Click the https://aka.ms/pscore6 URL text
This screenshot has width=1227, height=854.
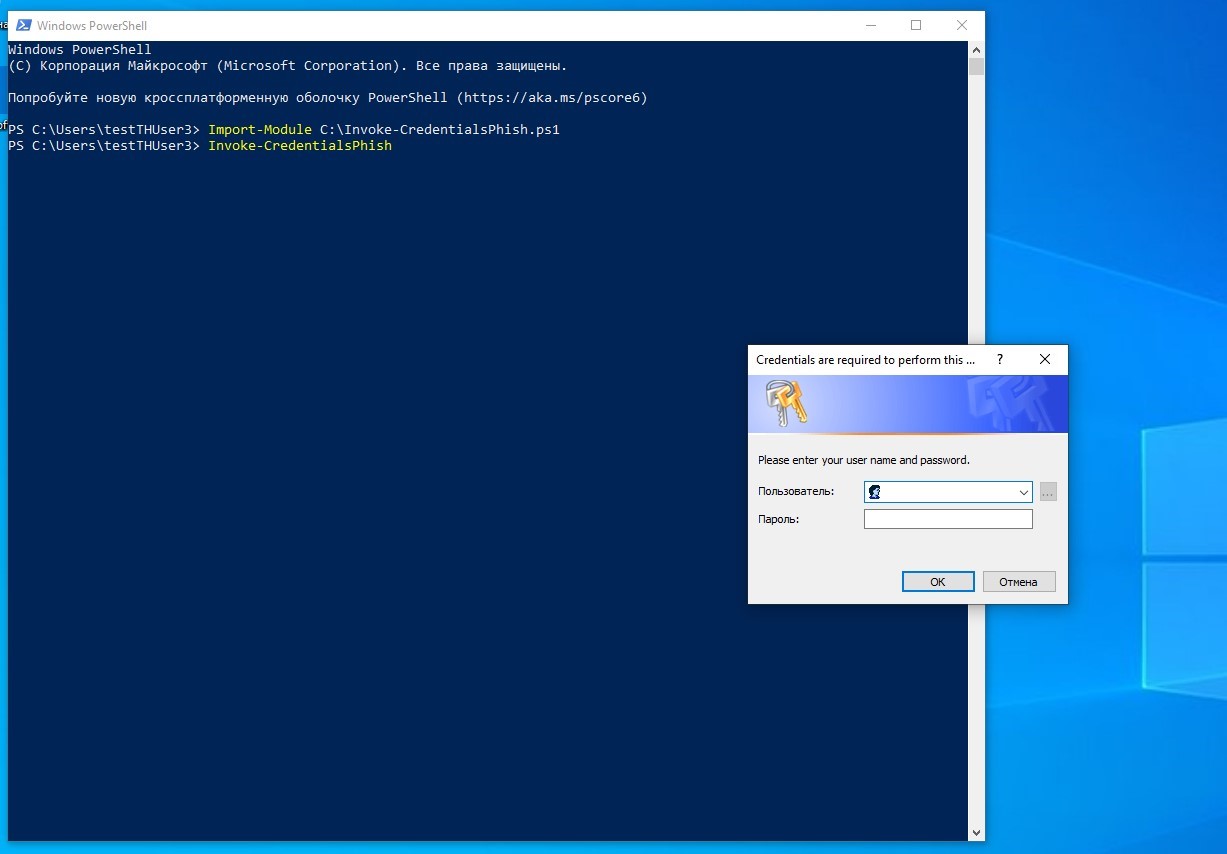(552, 98)
